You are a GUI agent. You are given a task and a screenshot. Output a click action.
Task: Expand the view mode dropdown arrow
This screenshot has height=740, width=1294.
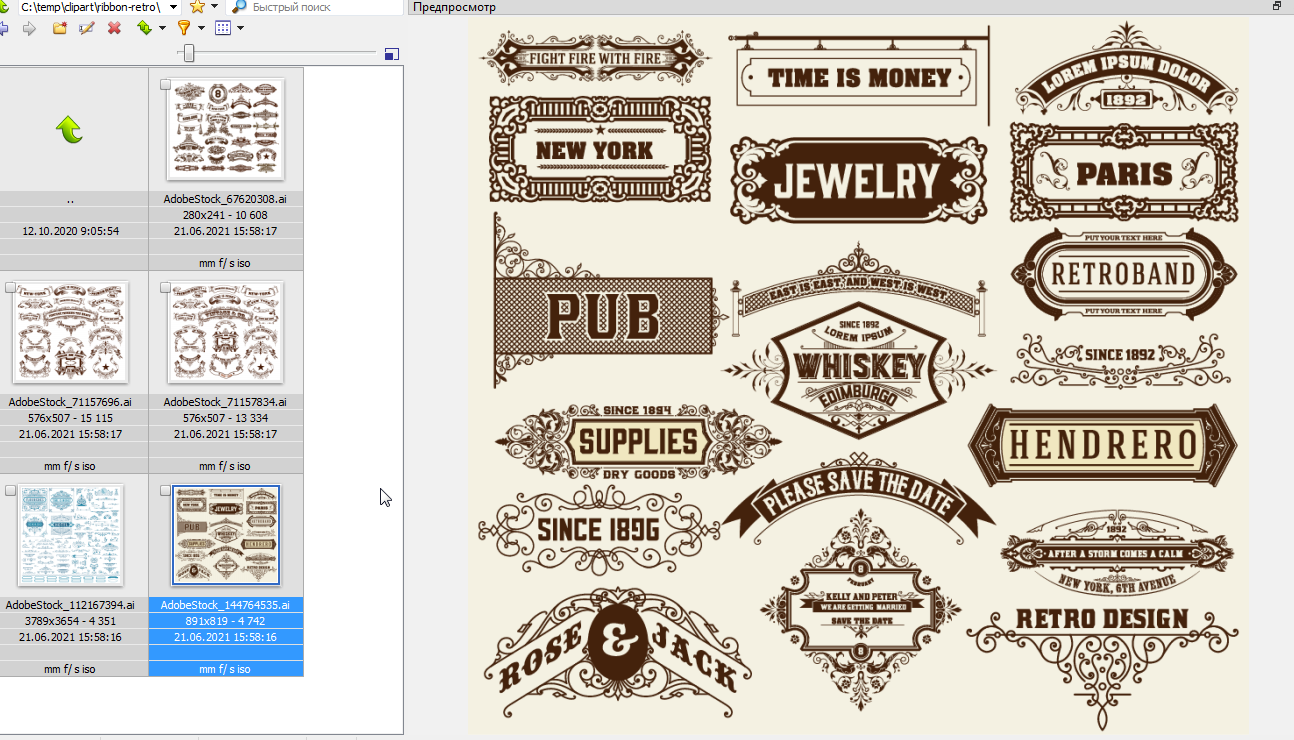pos(240,28)
